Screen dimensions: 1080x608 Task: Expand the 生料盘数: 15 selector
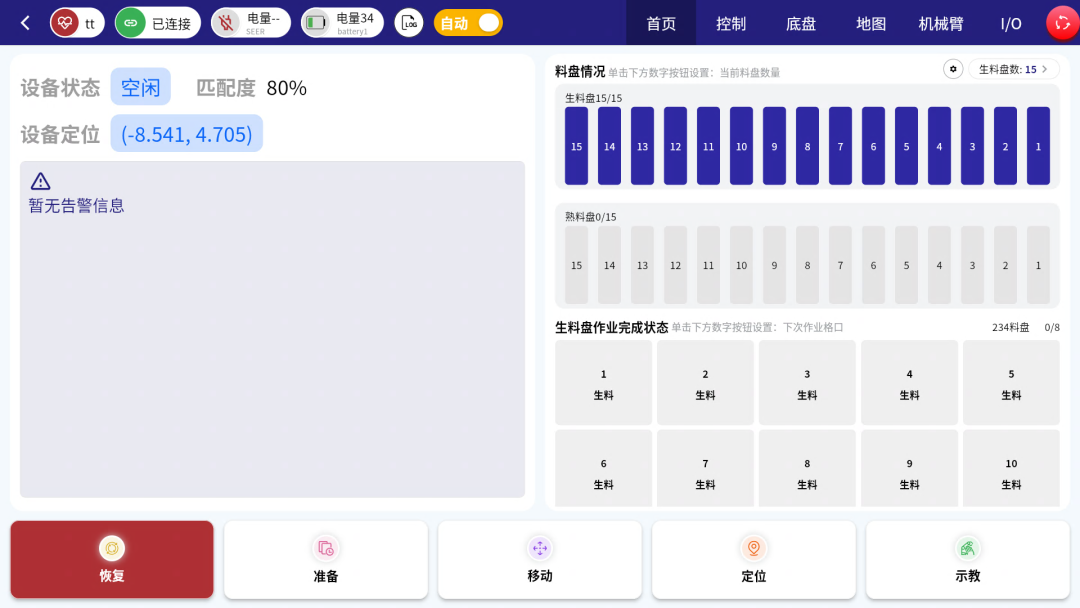click(x=1013, y=69)
